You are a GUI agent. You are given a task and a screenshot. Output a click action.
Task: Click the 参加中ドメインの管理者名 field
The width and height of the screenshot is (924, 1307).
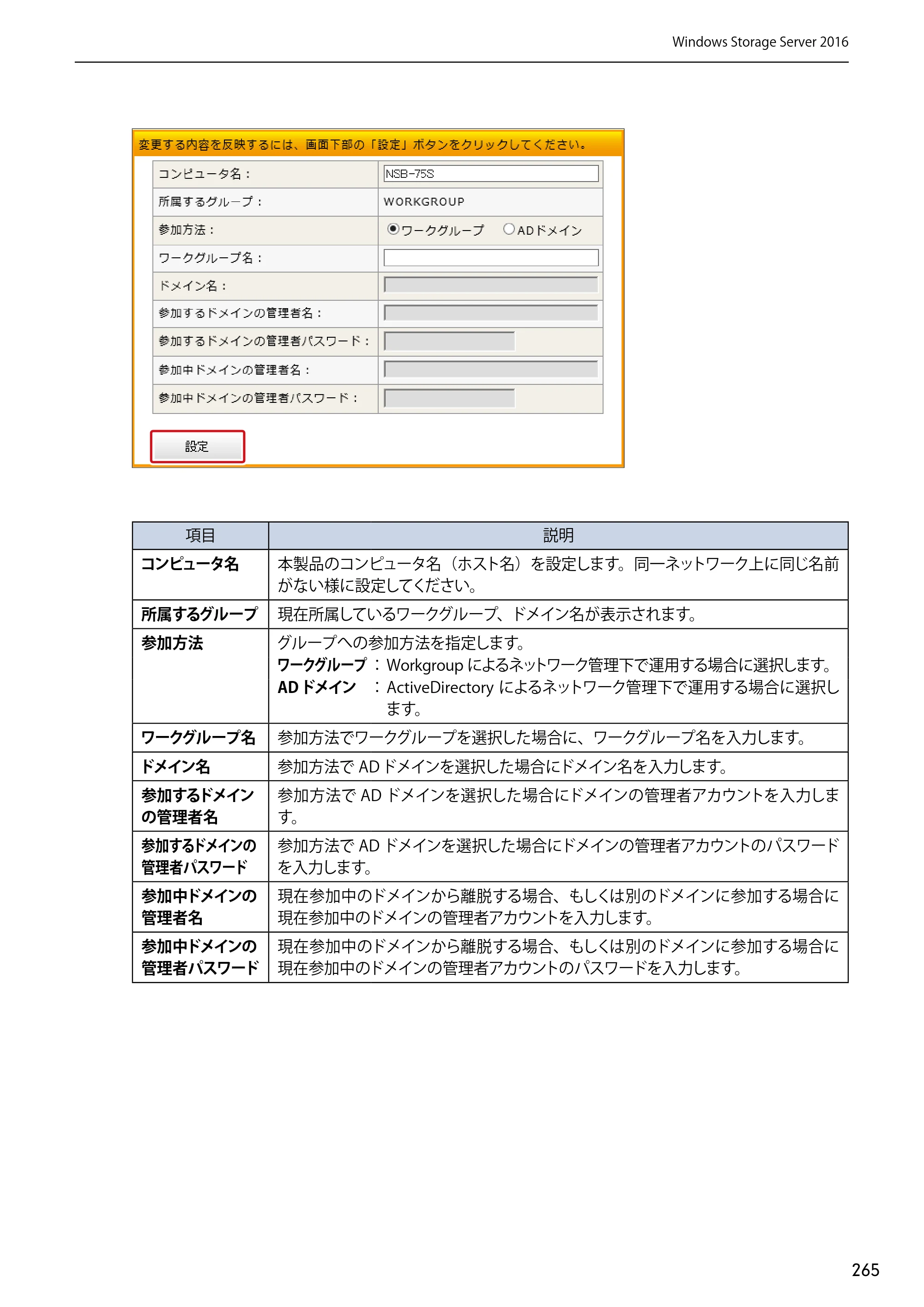click(491, 370)
